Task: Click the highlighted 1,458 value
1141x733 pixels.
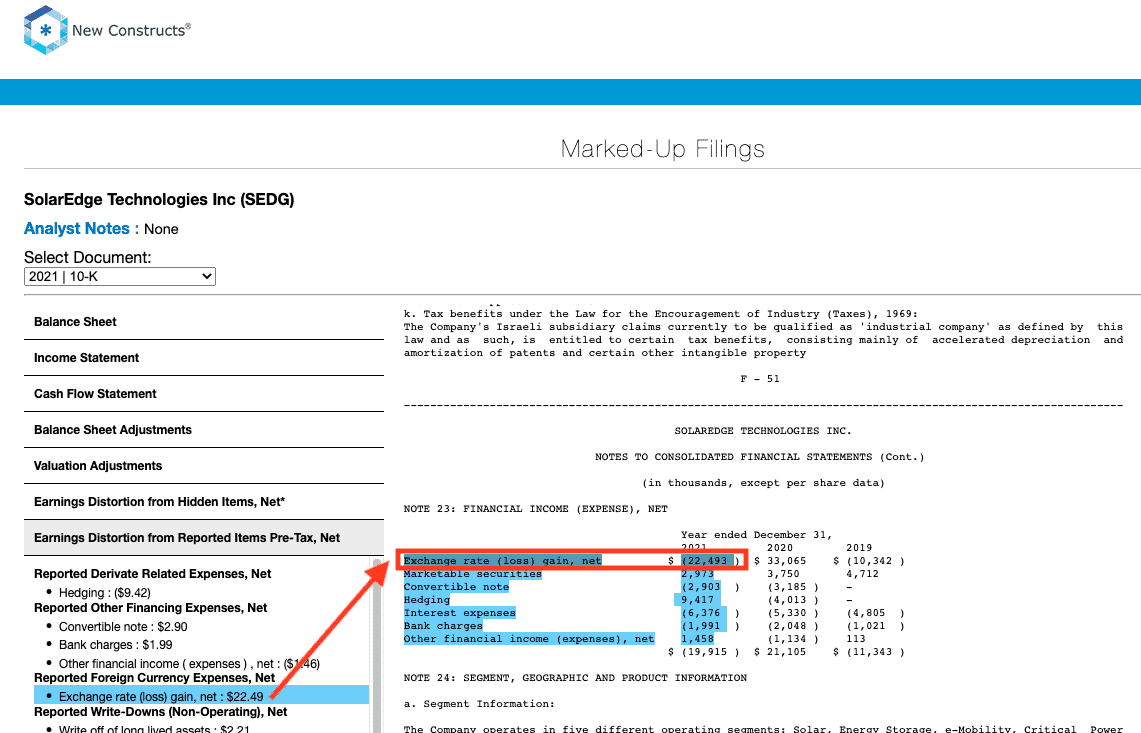Action: pos(698,639)
